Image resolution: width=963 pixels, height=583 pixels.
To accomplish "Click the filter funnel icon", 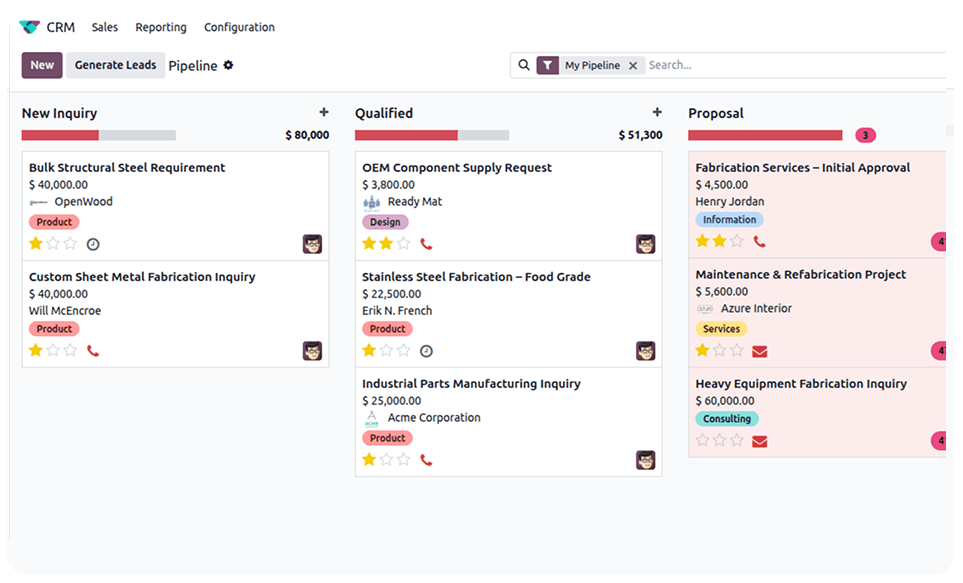I will point(547,65).
